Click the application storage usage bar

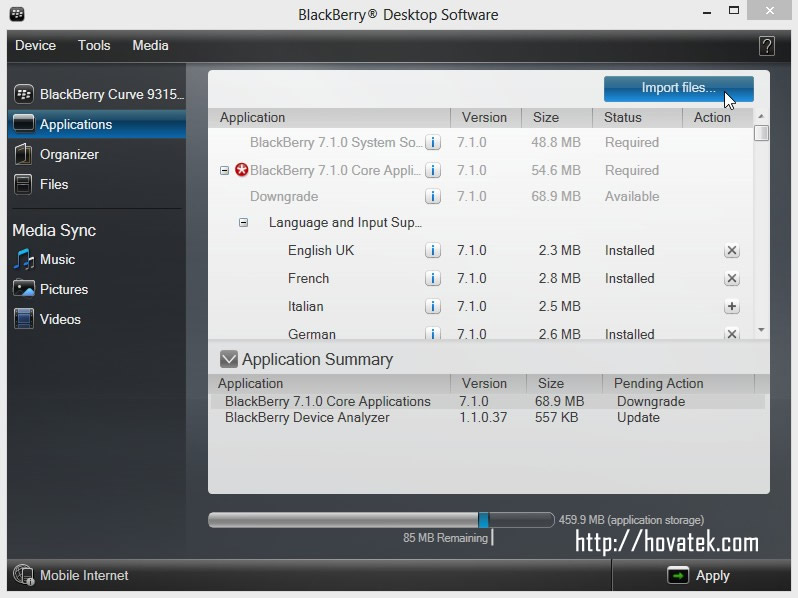381,520
